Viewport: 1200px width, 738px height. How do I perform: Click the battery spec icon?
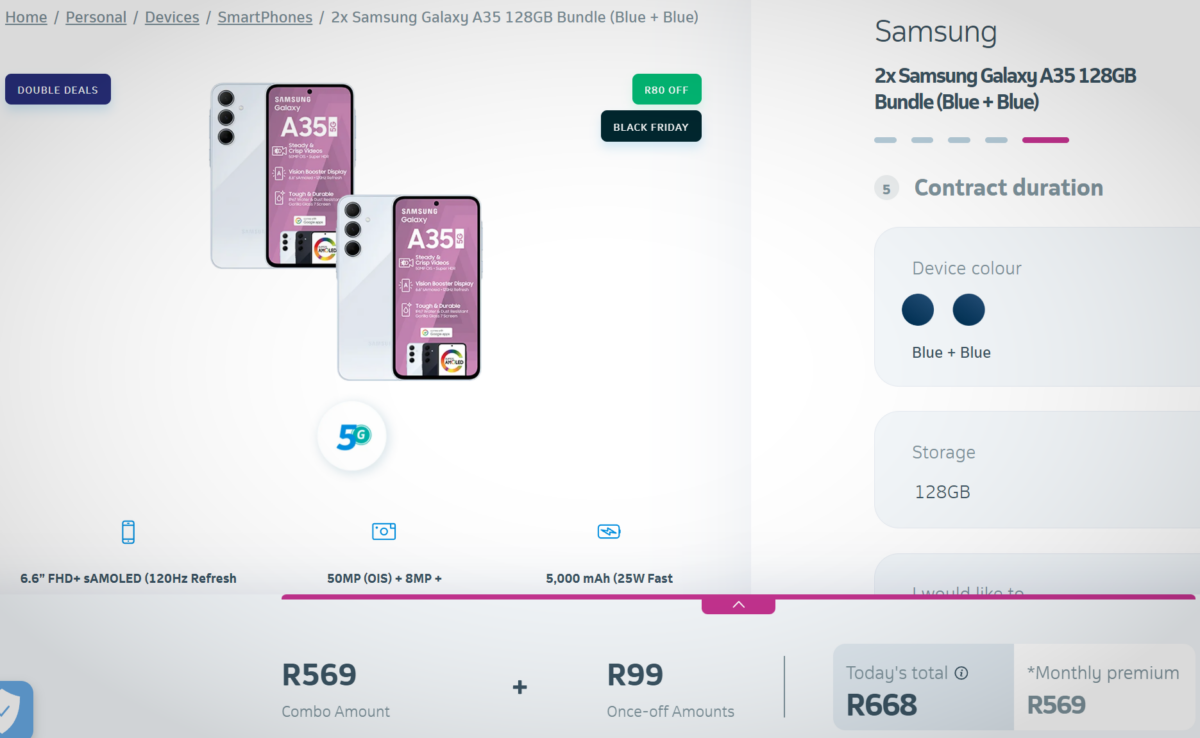tap(609, 531)
